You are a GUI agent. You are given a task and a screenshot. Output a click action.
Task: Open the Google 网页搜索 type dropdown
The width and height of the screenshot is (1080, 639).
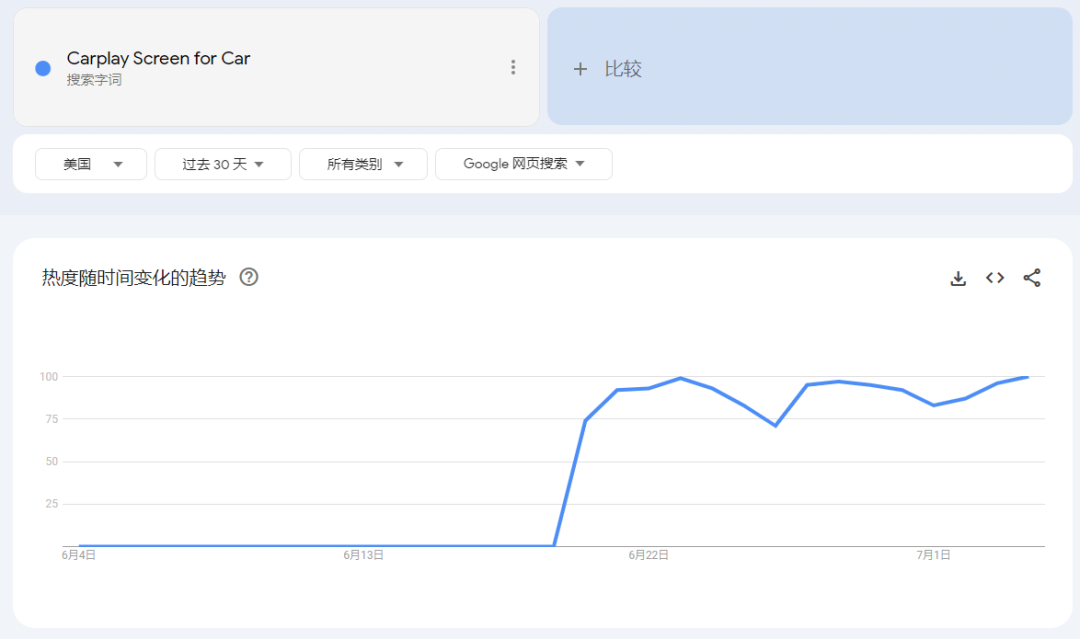tap(523, 164)
